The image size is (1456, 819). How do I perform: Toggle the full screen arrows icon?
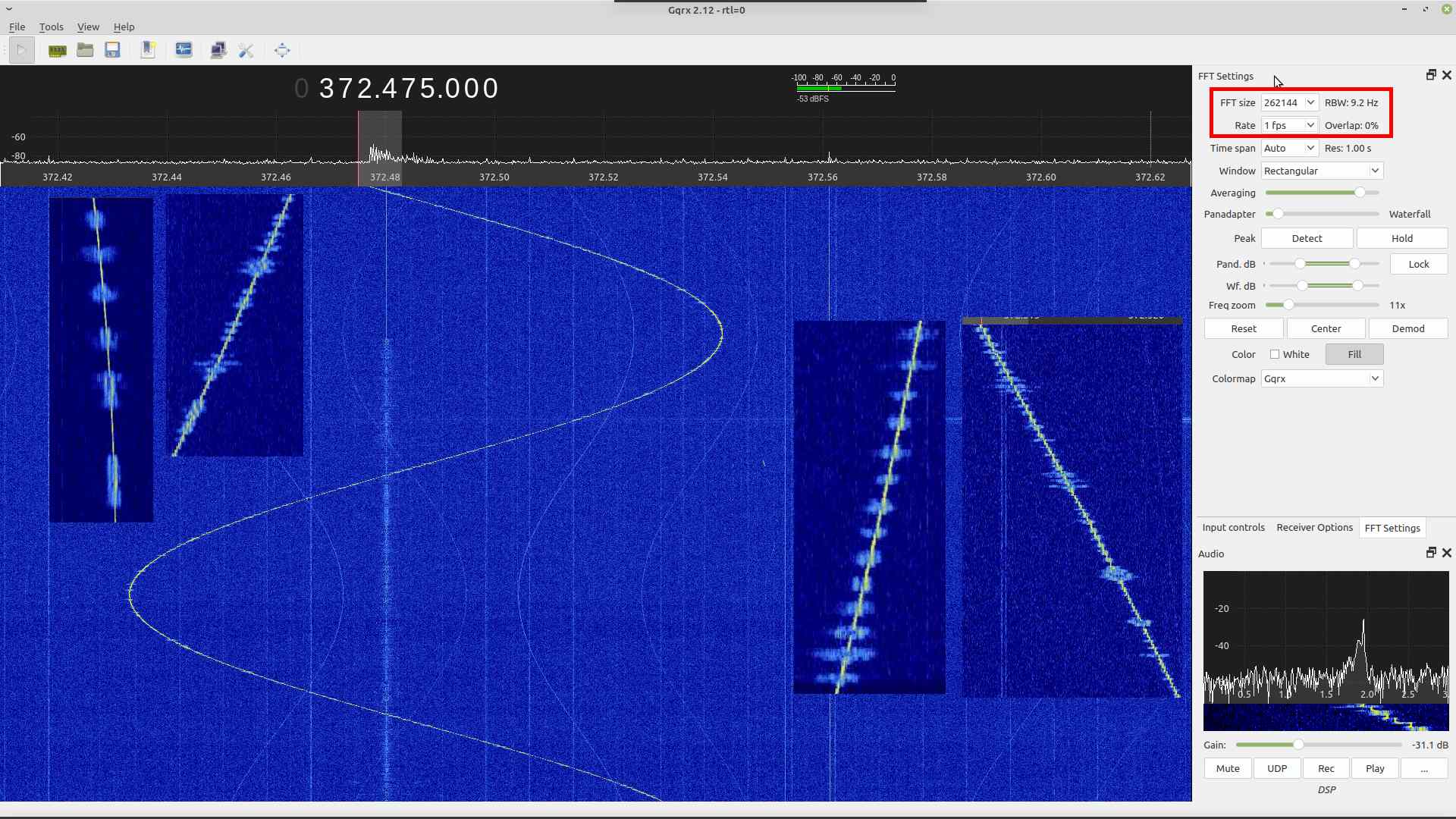(282, 51)
